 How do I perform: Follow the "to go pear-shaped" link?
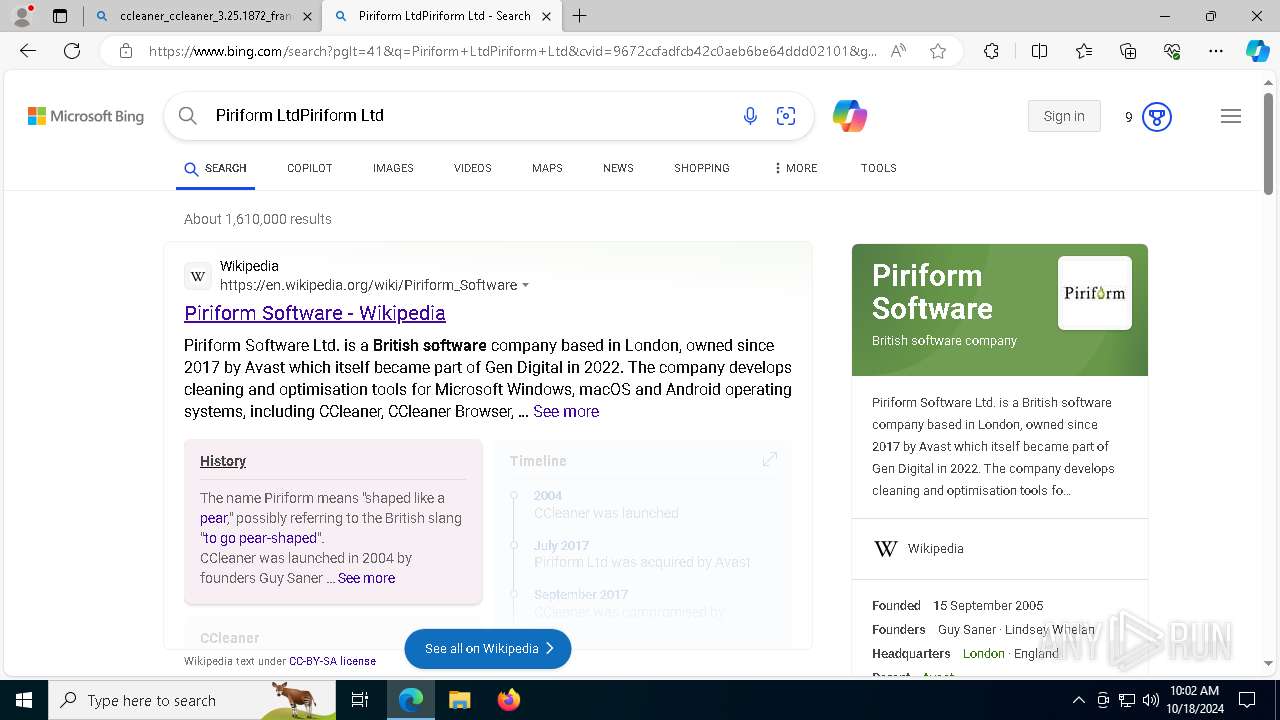(262, 538)
